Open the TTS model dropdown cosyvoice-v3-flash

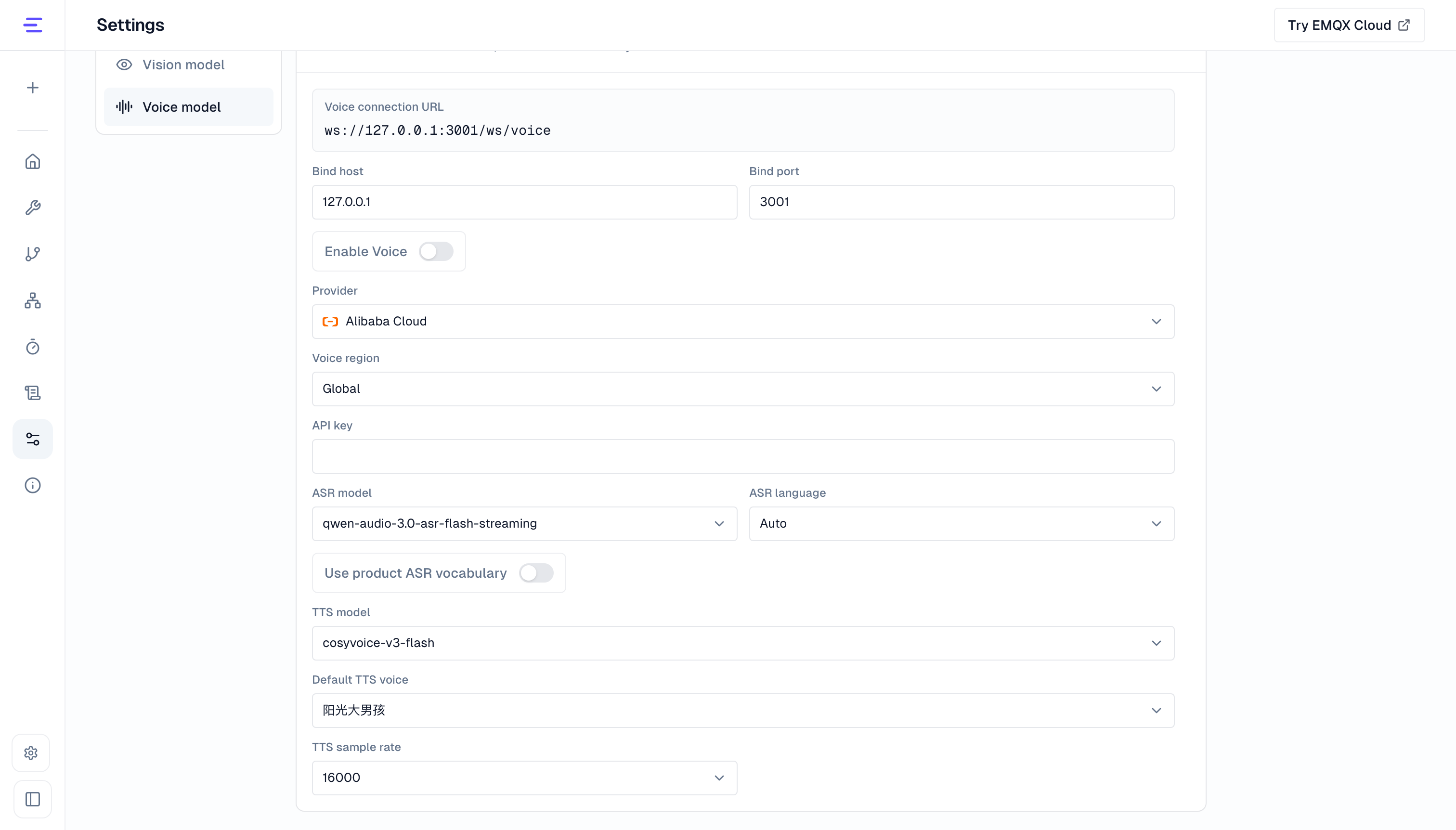point(743,643)
